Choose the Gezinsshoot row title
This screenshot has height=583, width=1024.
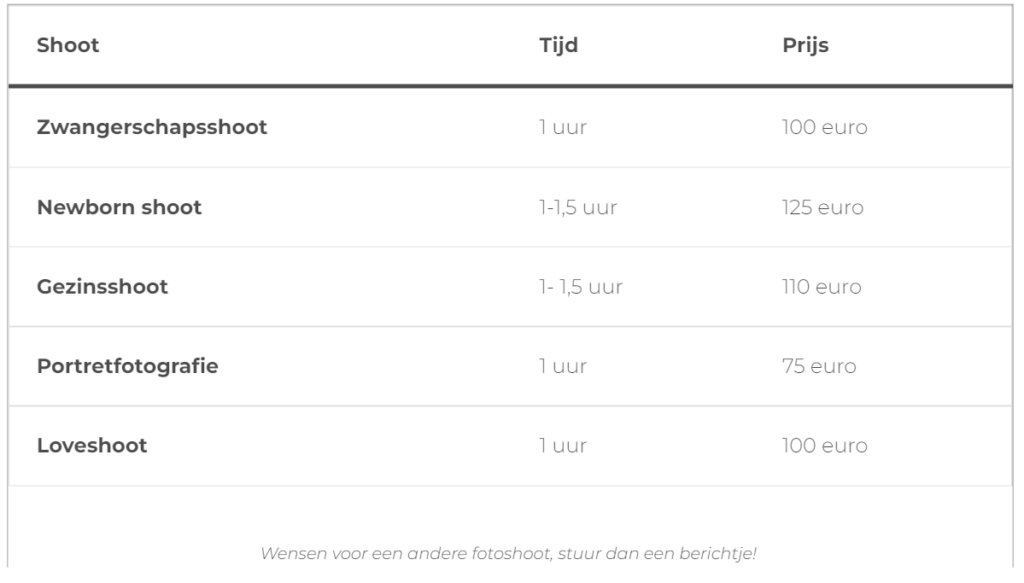point(102,287)
